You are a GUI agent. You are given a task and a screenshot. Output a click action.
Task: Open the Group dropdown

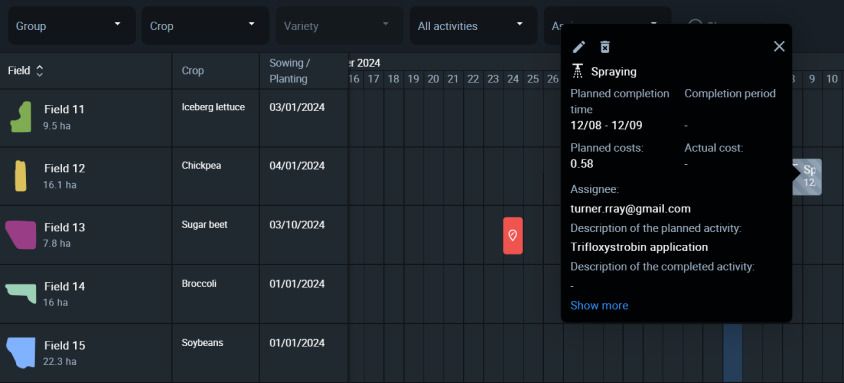pos(72,26)
